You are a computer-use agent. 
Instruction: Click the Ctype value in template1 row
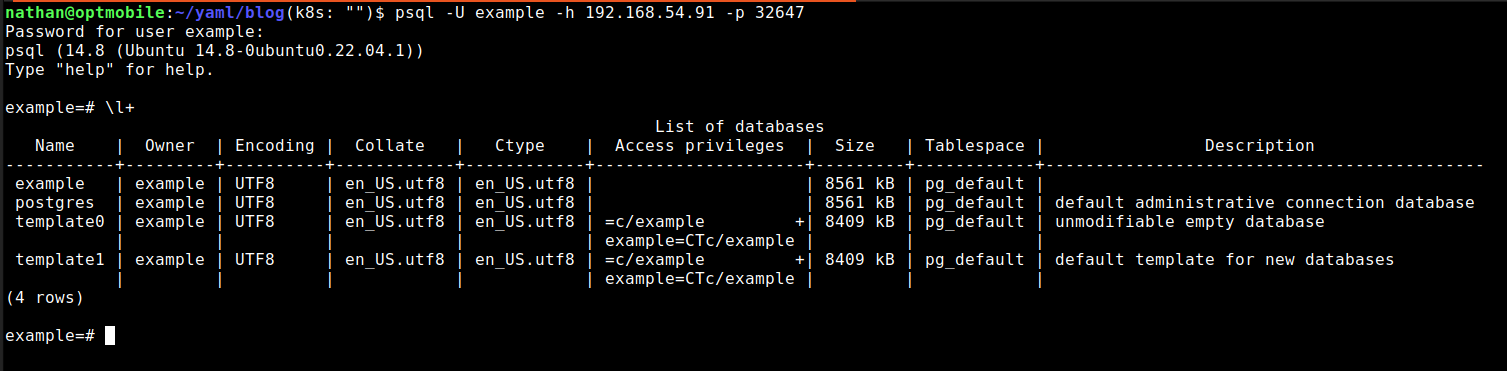pyautogui.click(x=525, y=260)
